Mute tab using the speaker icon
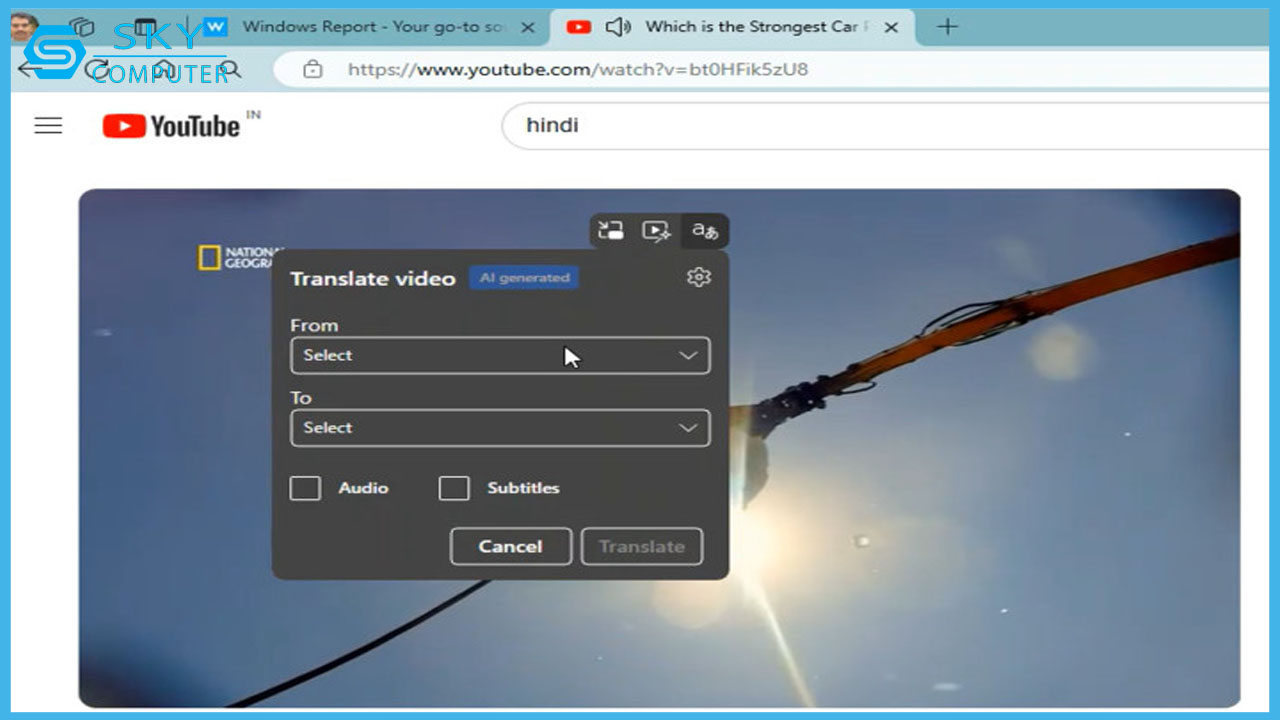Viewport: 1280px width, 720px height. (x=618, y=27)
